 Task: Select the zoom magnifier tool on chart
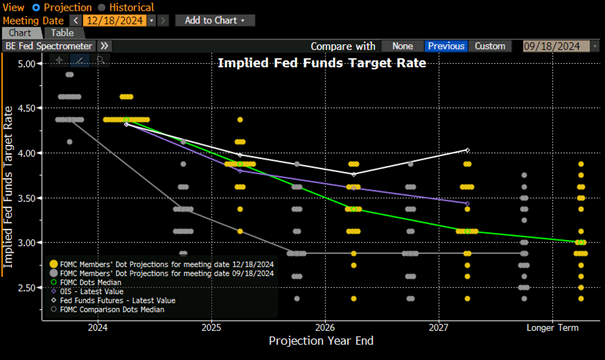pos(100,60)
